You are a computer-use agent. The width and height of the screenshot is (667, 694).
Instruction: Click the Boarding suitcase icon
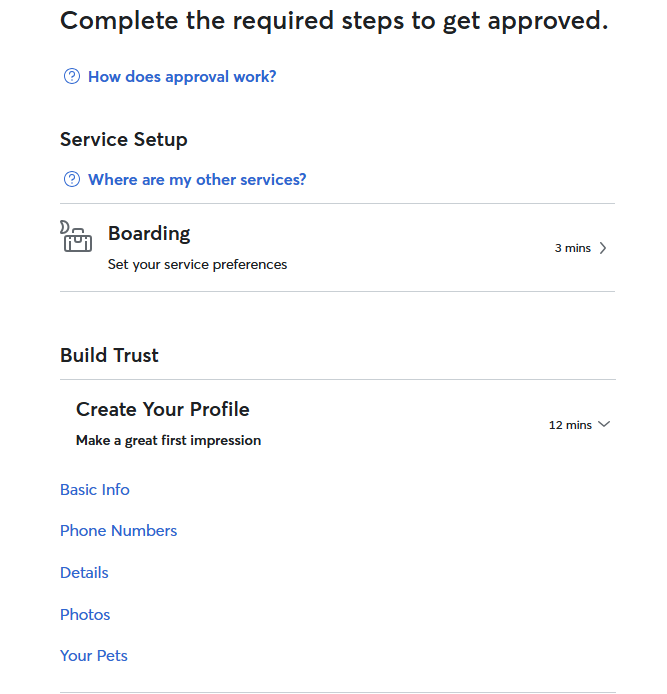76,237
